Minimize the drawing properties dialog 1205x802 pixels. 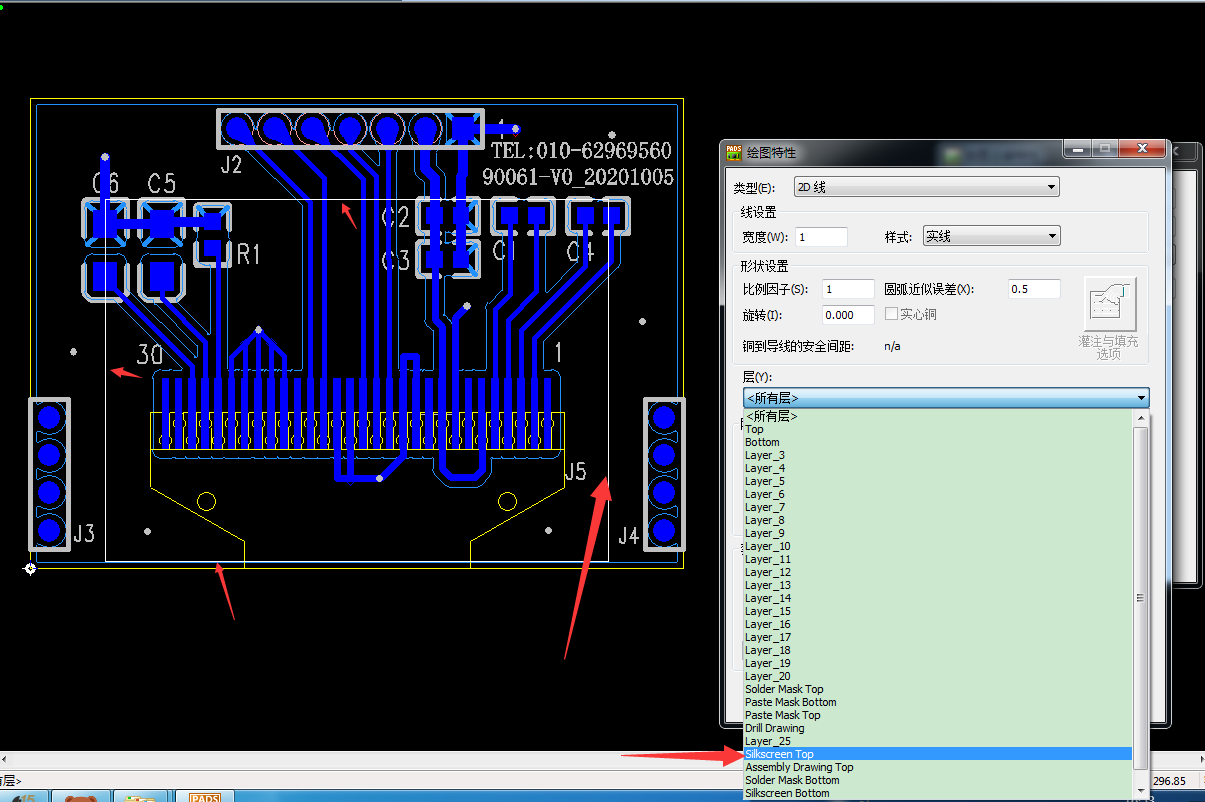click(x=1076, y=149)
